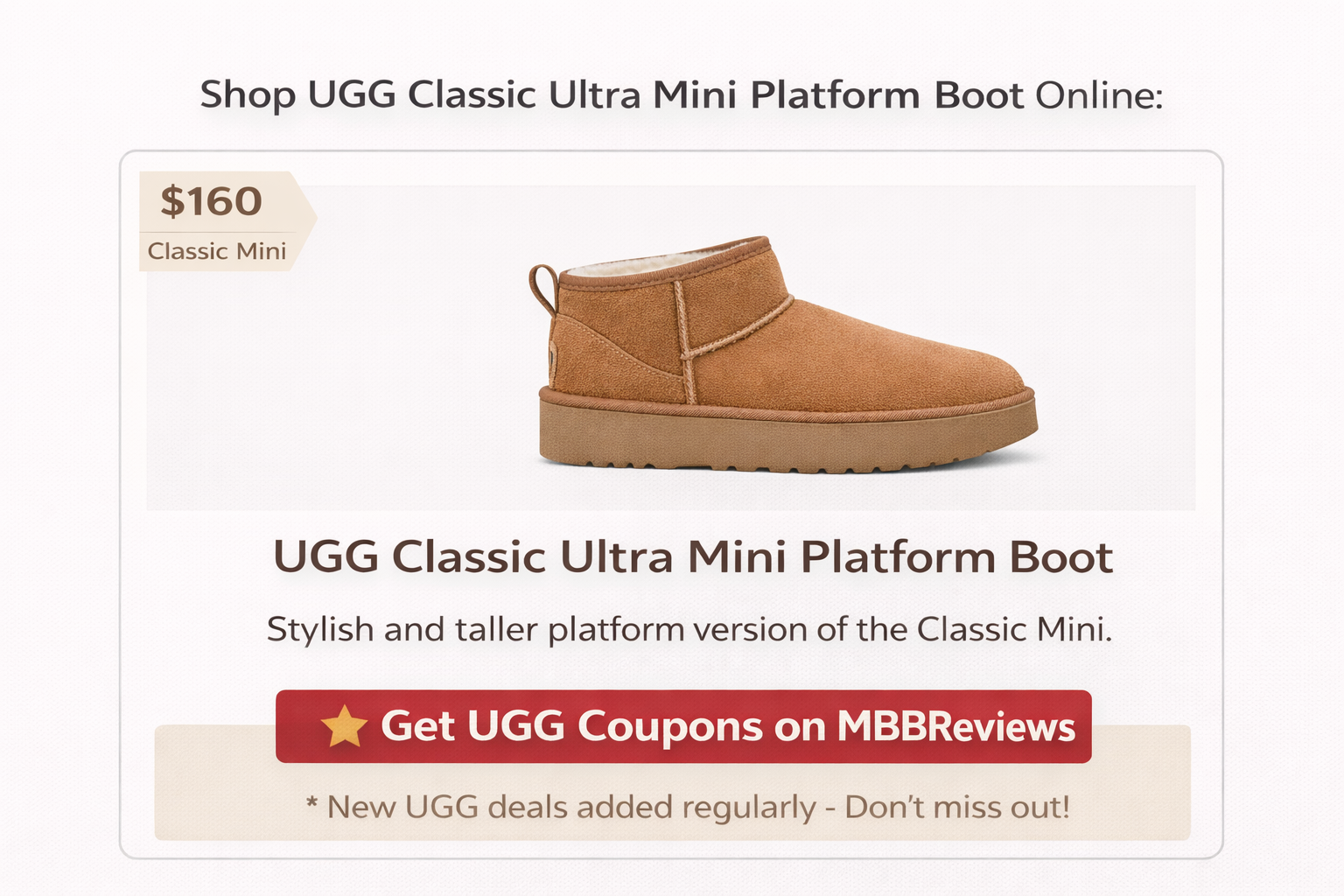1344x896 pixels.
Task: Click the heel pull loop on the boot
Action: coord(542,287)
